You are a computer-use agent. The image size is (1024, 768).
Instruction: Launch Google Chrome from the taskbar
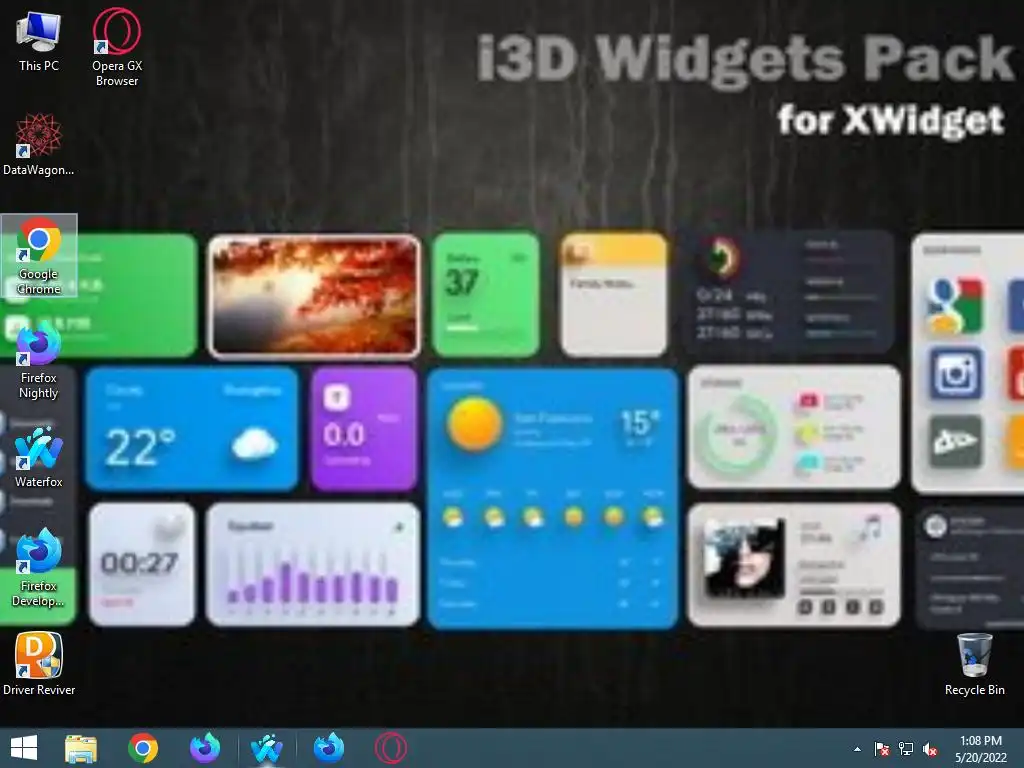[x=143, y=748]
